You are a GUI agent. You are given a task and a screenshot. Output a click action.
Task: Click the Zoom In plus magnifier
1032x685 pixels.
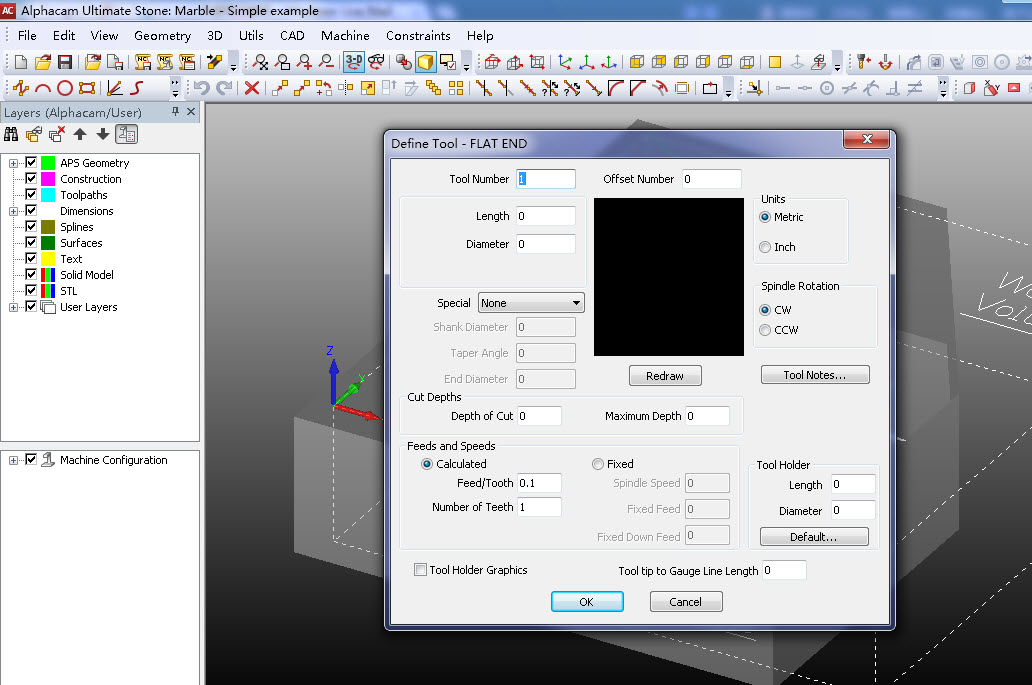pyautogui.click(x=304, y=63)
